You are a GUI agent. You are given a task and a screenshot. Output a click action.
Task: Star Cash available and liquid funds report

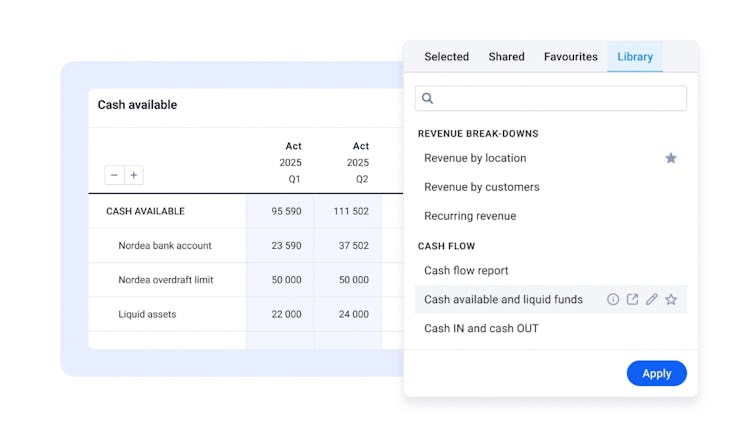pos(671,299)
